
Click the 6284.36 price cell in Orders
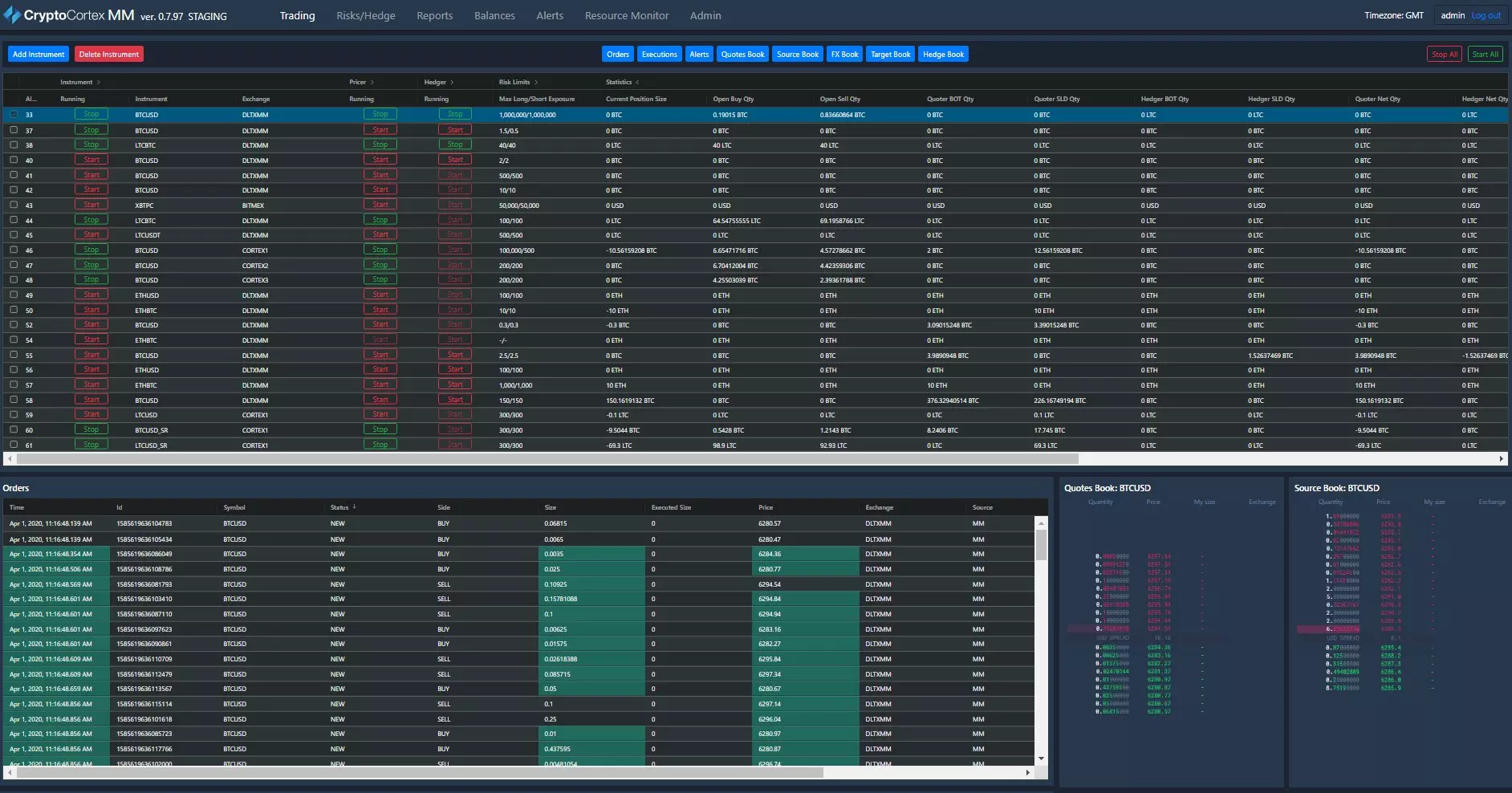pos(806,554)
